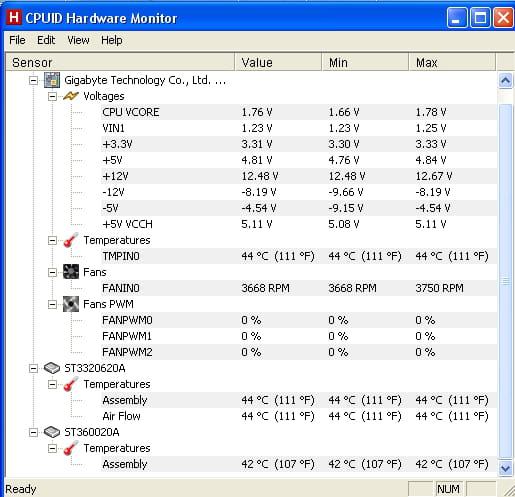The width and height of the screenshot is (515, 497).
Task: Click the 12.67 V maximum value
Action: (x=434, y=176)
